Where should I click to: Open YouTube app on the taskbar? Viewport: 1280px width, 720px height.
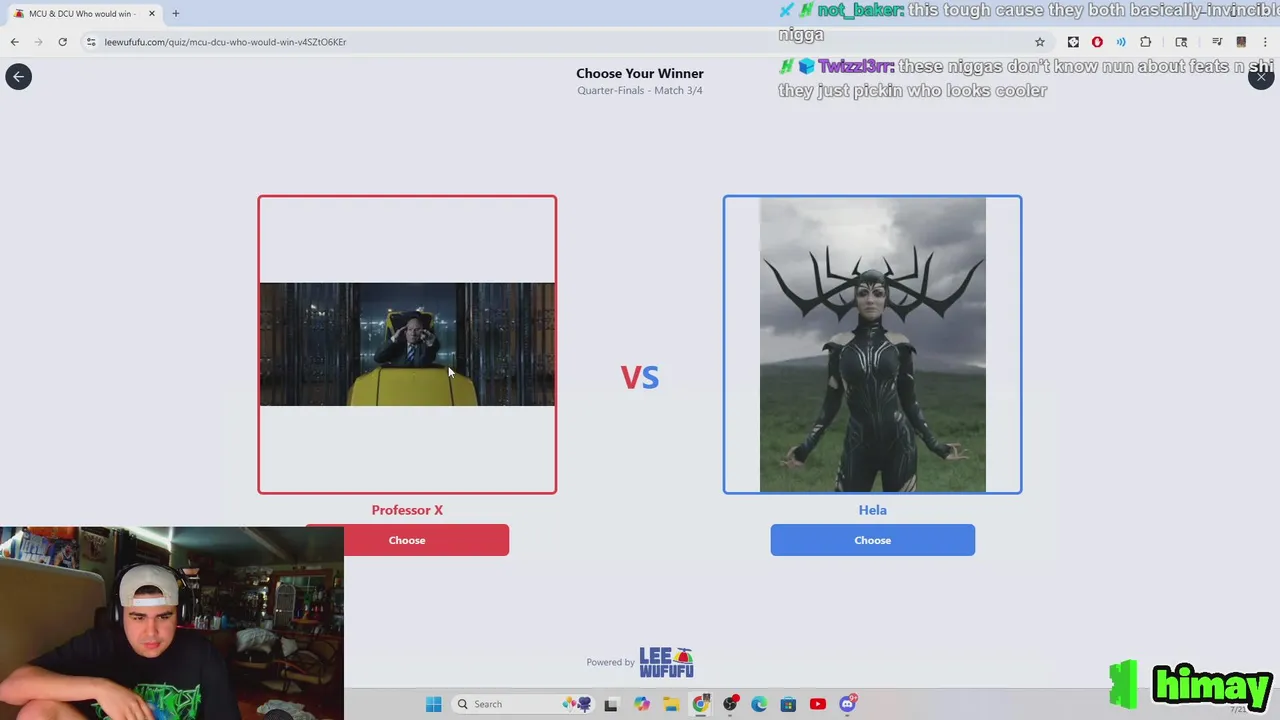(818, 704)
